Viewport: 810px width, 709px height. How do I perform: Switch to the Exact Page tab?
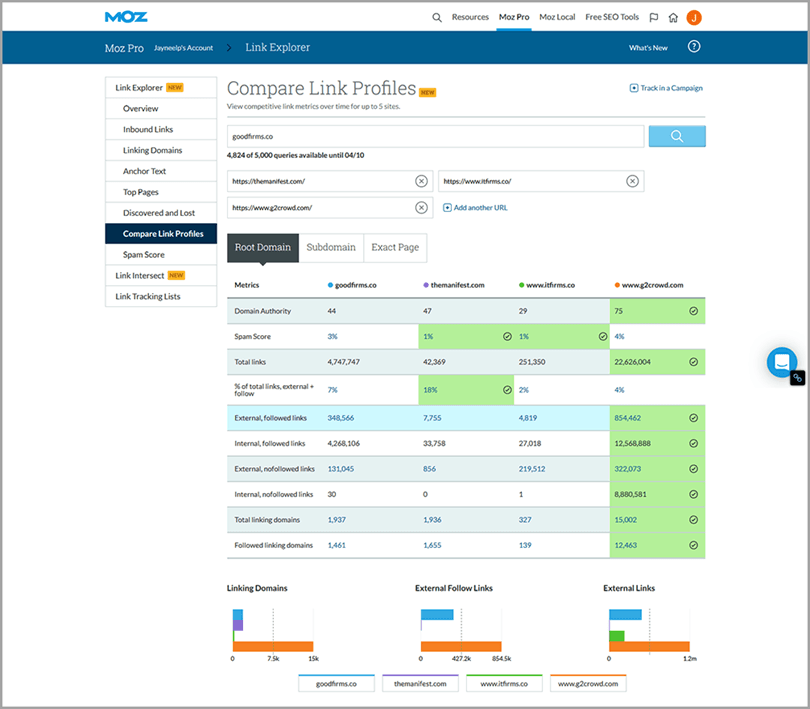(395, 248)
